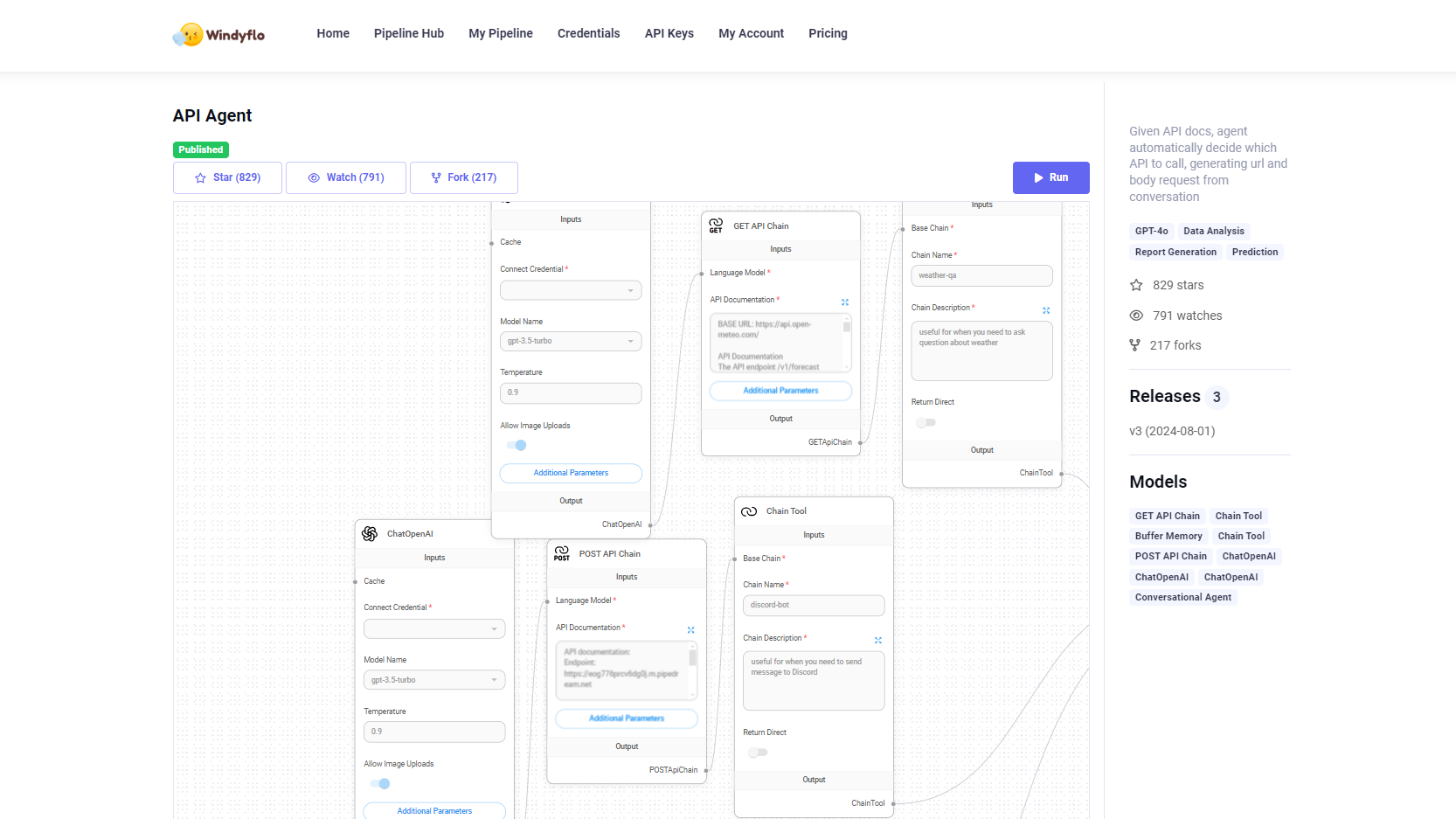Click the ChatOpenAI node header logo icon
The width and height of the screenshot is (1456, 819).
tap(370, 534)
